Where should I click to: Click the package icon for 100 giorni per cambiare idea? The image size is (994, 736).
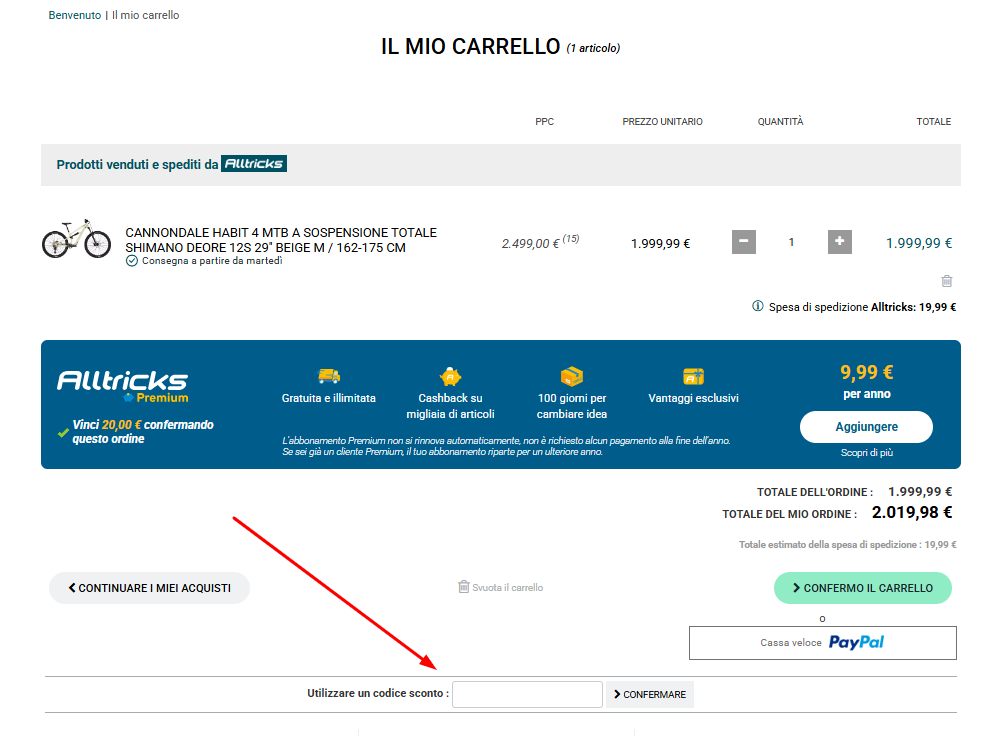tap(571, 374)
